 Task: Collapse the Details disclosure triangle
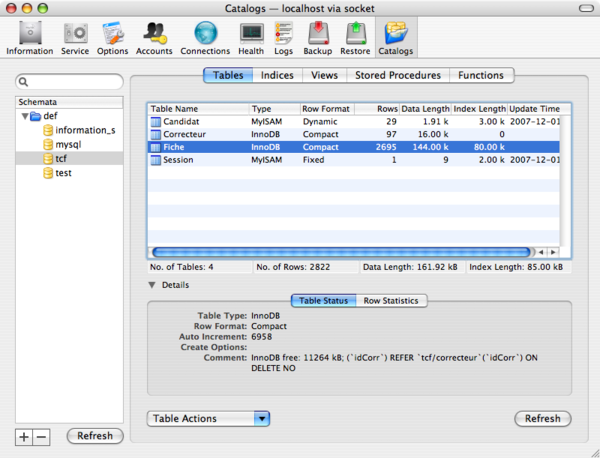click(x=152, y=285)
